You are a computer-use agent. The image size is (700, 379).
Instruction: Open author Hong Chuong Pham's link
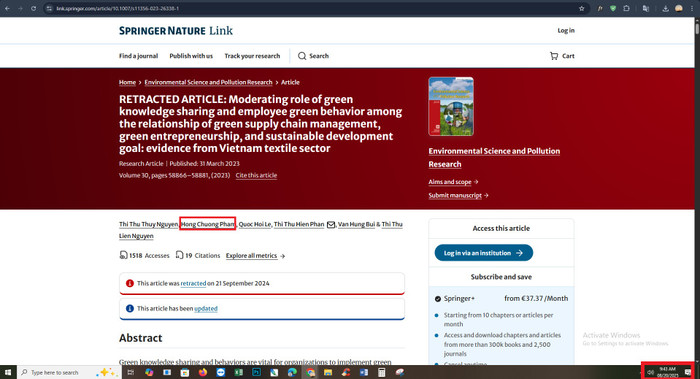[208, 224]
